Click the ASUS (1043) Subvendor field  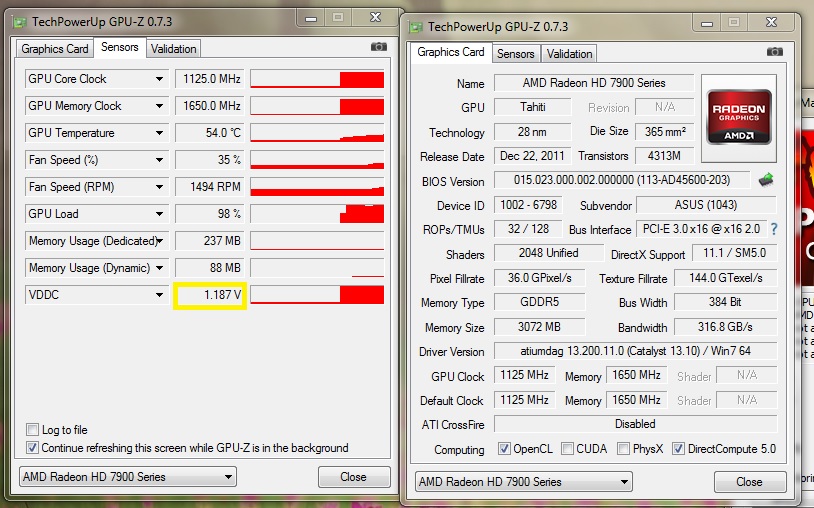(x=706, y=204)
